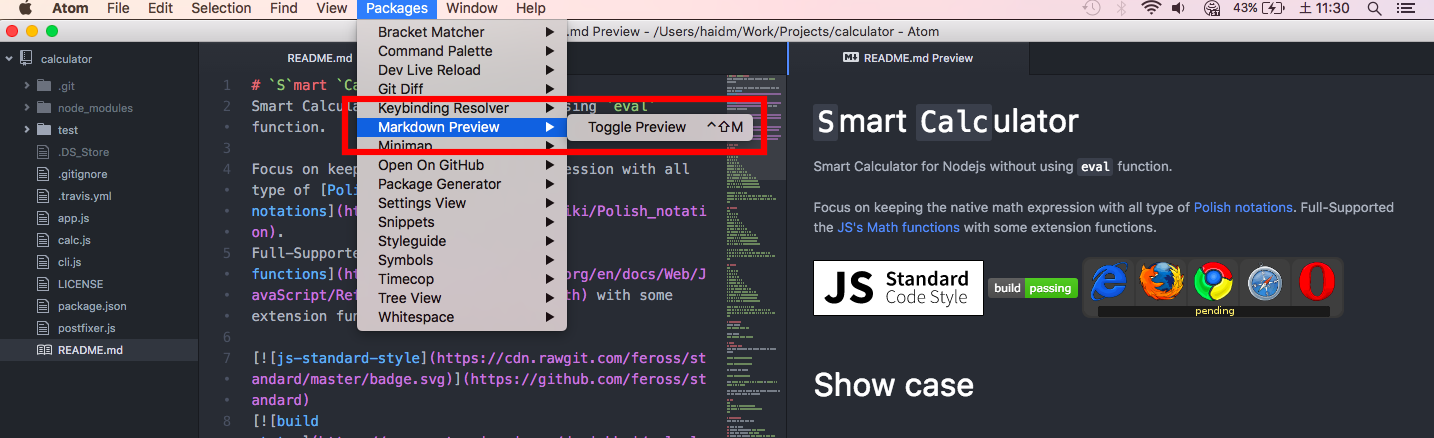Switch to README.md Preview tab

point(909,58)
